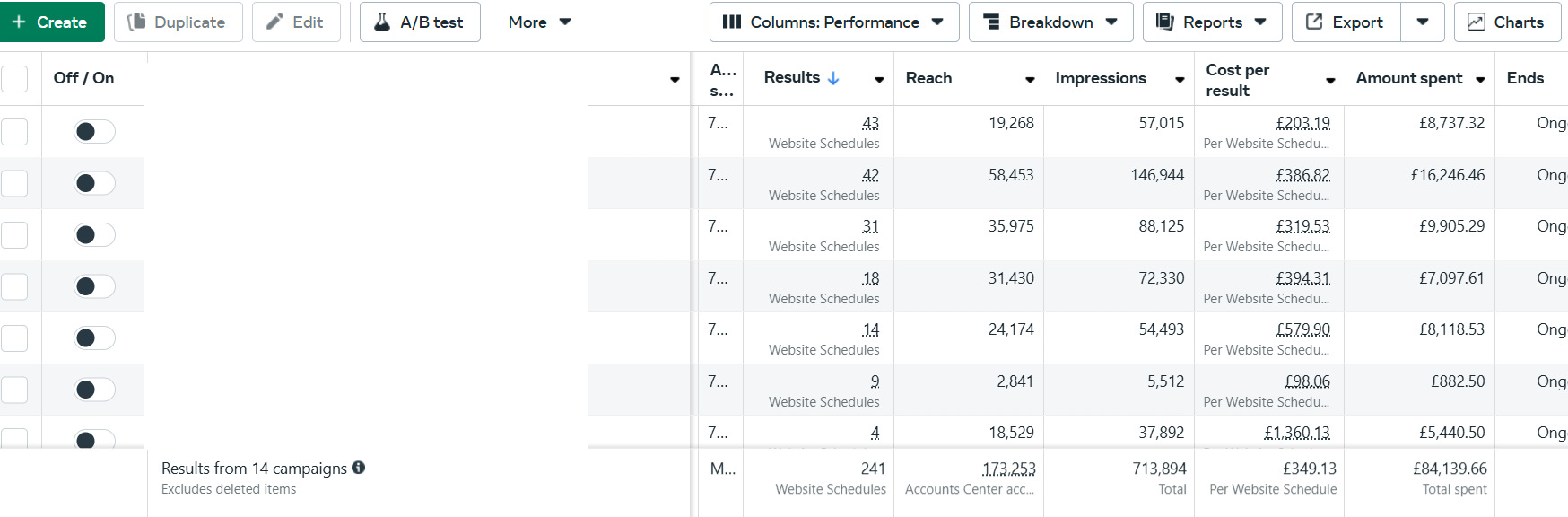Viewport: 1568px width, 517px height.
Task: Click the 173,253 total reach value
Action: click(x=1008, y=469)
